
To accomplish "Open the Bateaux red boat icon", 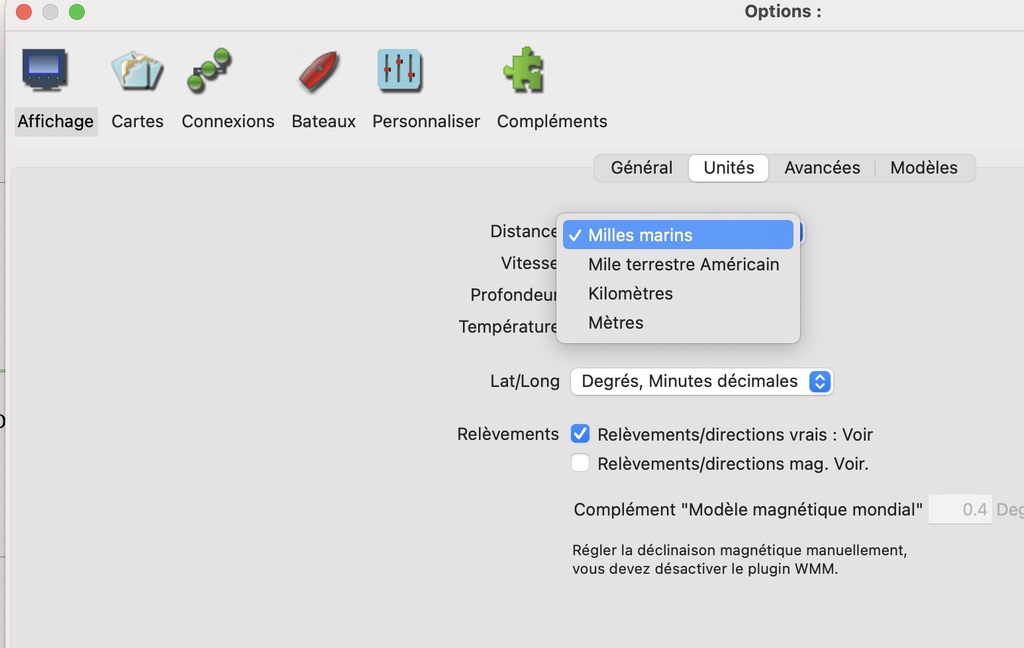I will click(x=320, y=71).
